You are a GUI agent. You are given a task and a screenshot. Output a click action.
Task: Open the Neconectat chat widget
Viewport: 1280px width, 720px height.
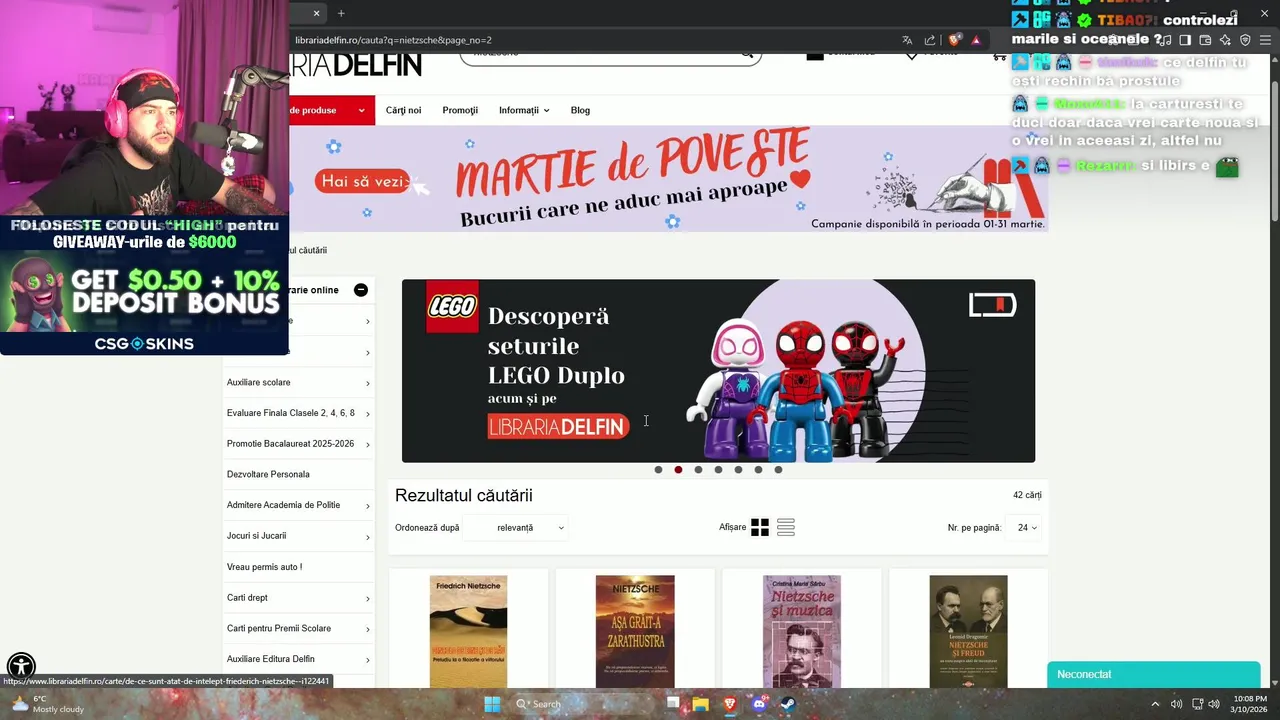point(1153,674)
